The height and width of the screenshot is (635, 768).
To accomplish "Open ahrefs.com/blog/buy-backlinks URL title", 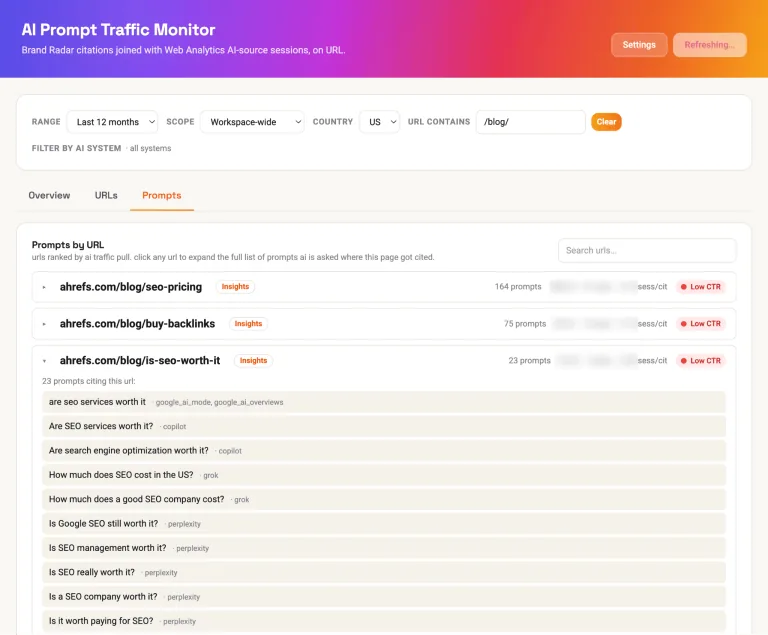I will pyautogui.click(x=137, y=323).
